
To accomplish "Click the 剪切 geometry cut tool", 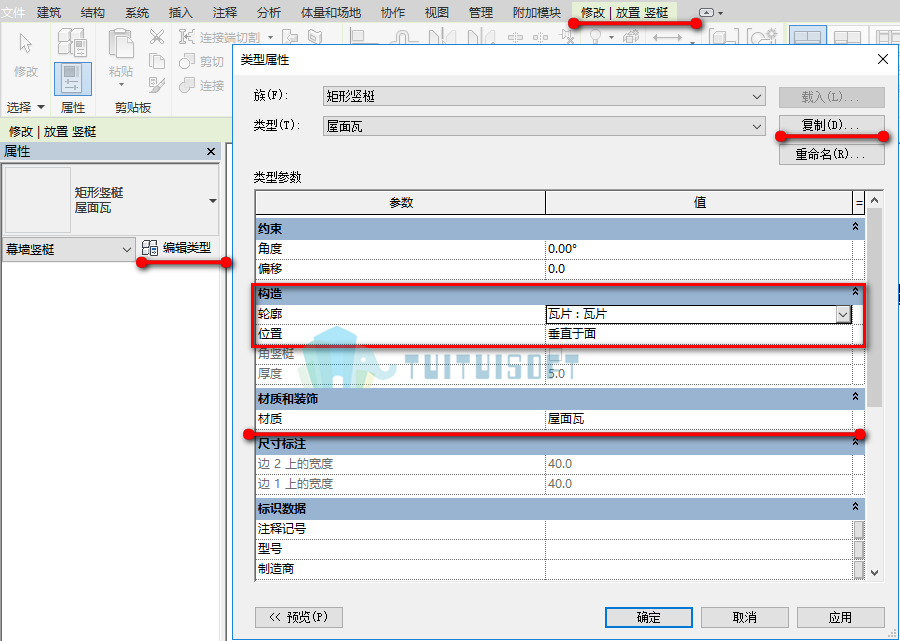I will (201, 61).
